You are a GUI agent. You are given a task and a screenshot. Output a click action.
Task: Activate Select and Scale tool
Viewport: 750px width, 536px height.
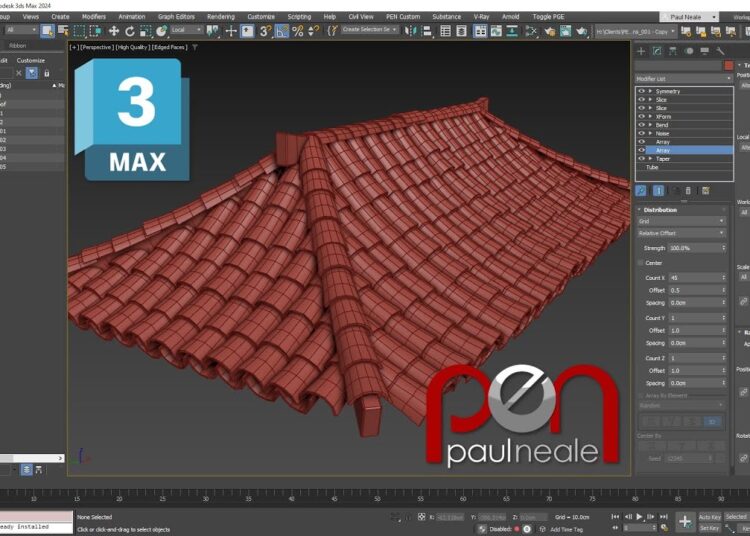(x=145, y=31)
